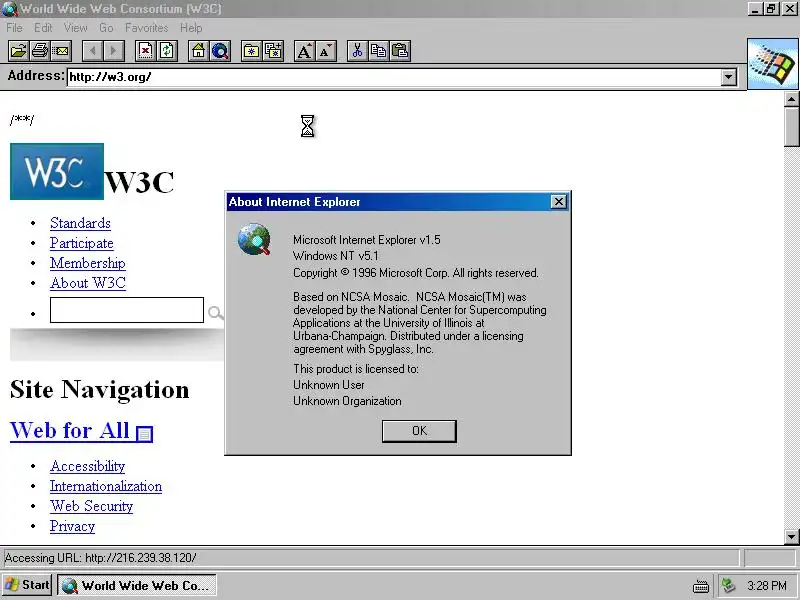Click the Send mail toolbar icon

tap(61, 51)
